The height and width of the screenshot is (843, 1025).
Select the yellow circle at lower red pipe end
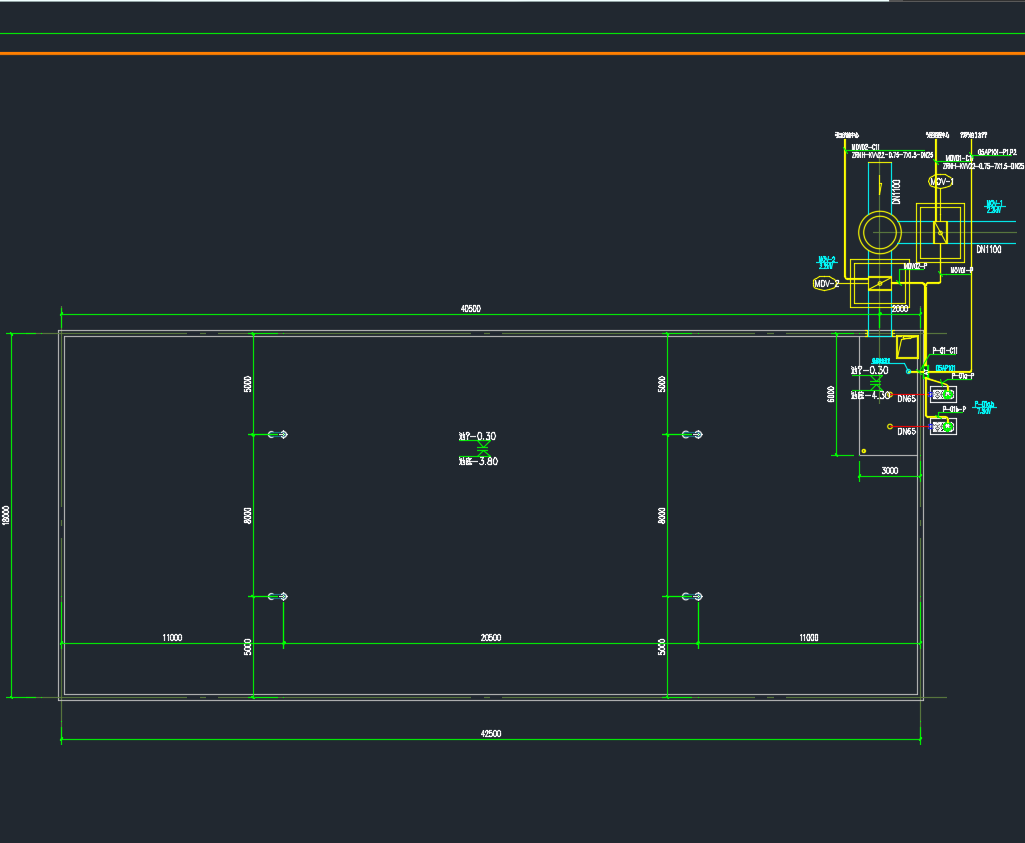(890, 427)
